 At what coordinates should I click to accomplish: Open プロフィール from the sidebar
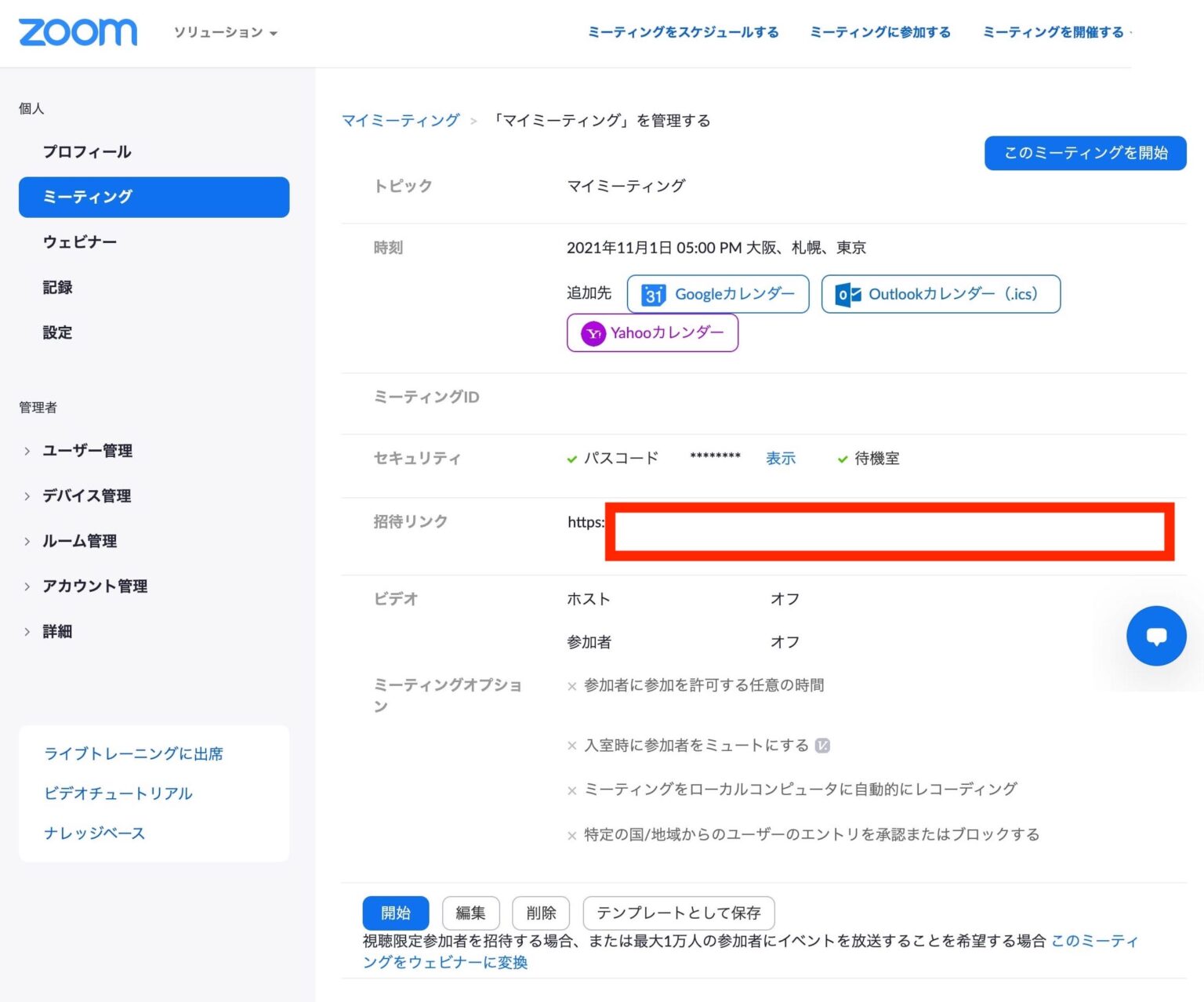pos(87,151)
